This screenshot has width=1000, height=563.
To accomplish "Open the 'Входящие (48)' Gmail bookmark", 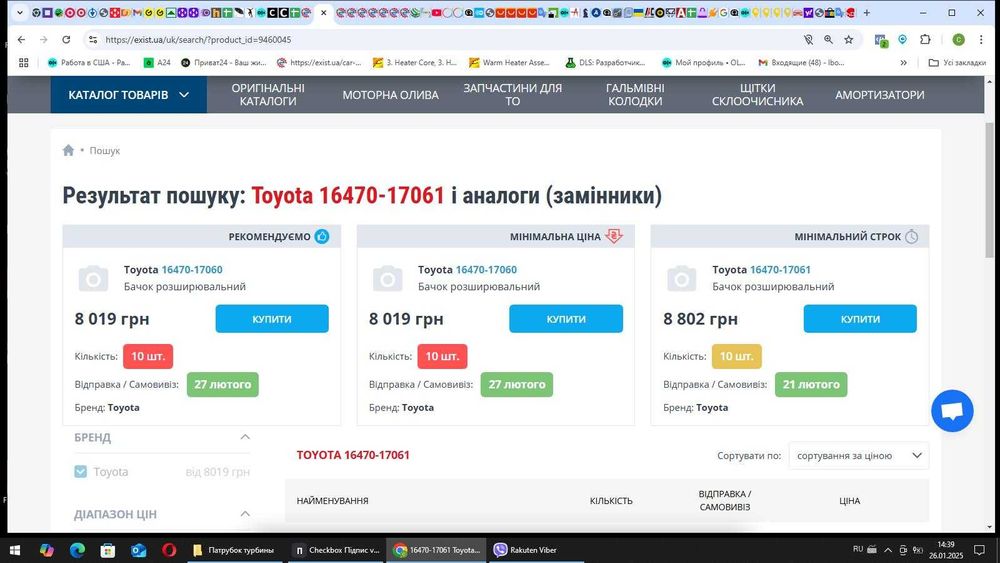I will pos(801,62).
